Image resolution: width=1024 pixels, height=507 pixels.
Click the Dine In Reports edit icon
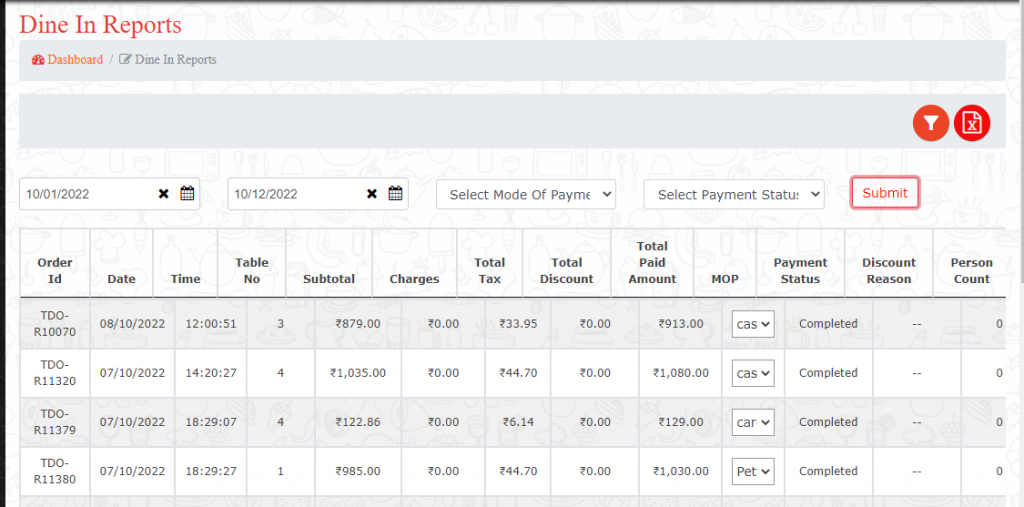click(125, 60)
